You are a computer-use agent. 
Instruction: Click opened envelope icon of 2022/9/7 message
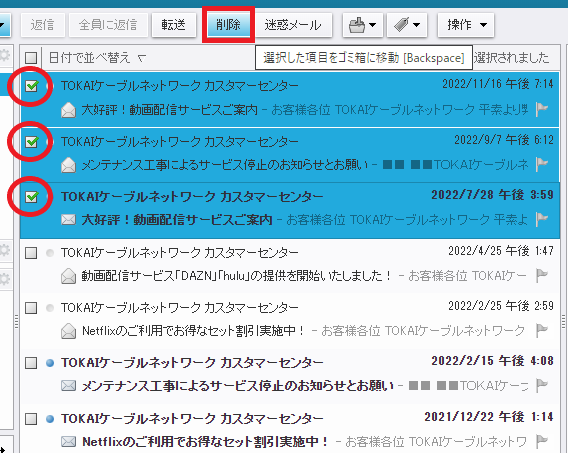68,165
